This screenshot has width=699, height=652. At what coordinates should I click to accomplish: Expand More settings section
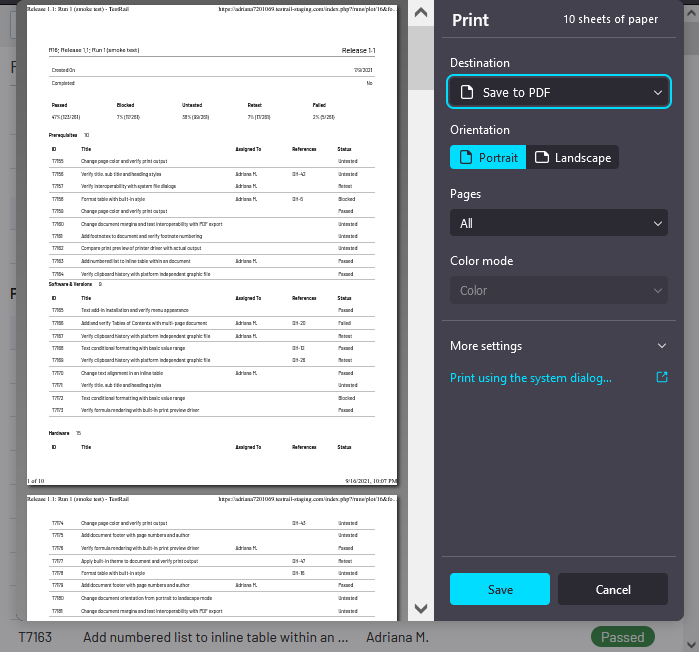[x=558, y=346]
